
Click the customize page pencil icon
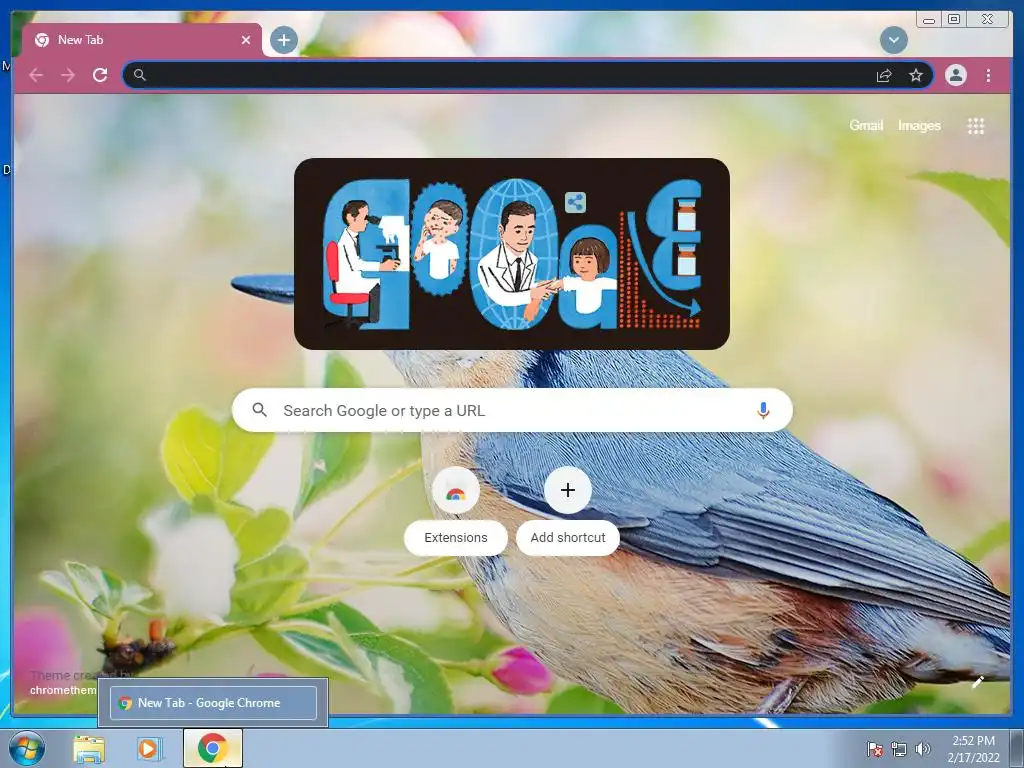[978, 682]
